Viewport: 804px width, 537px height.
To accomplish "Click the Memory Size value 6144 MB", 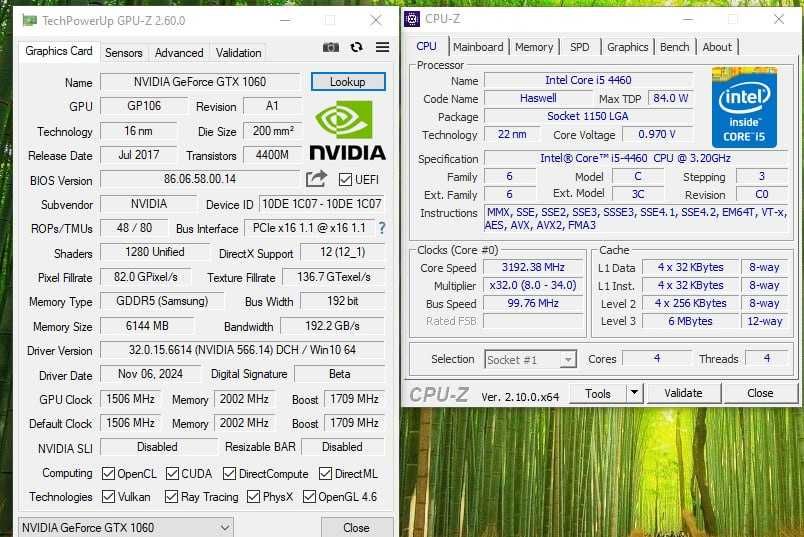I will pos(147,326).
